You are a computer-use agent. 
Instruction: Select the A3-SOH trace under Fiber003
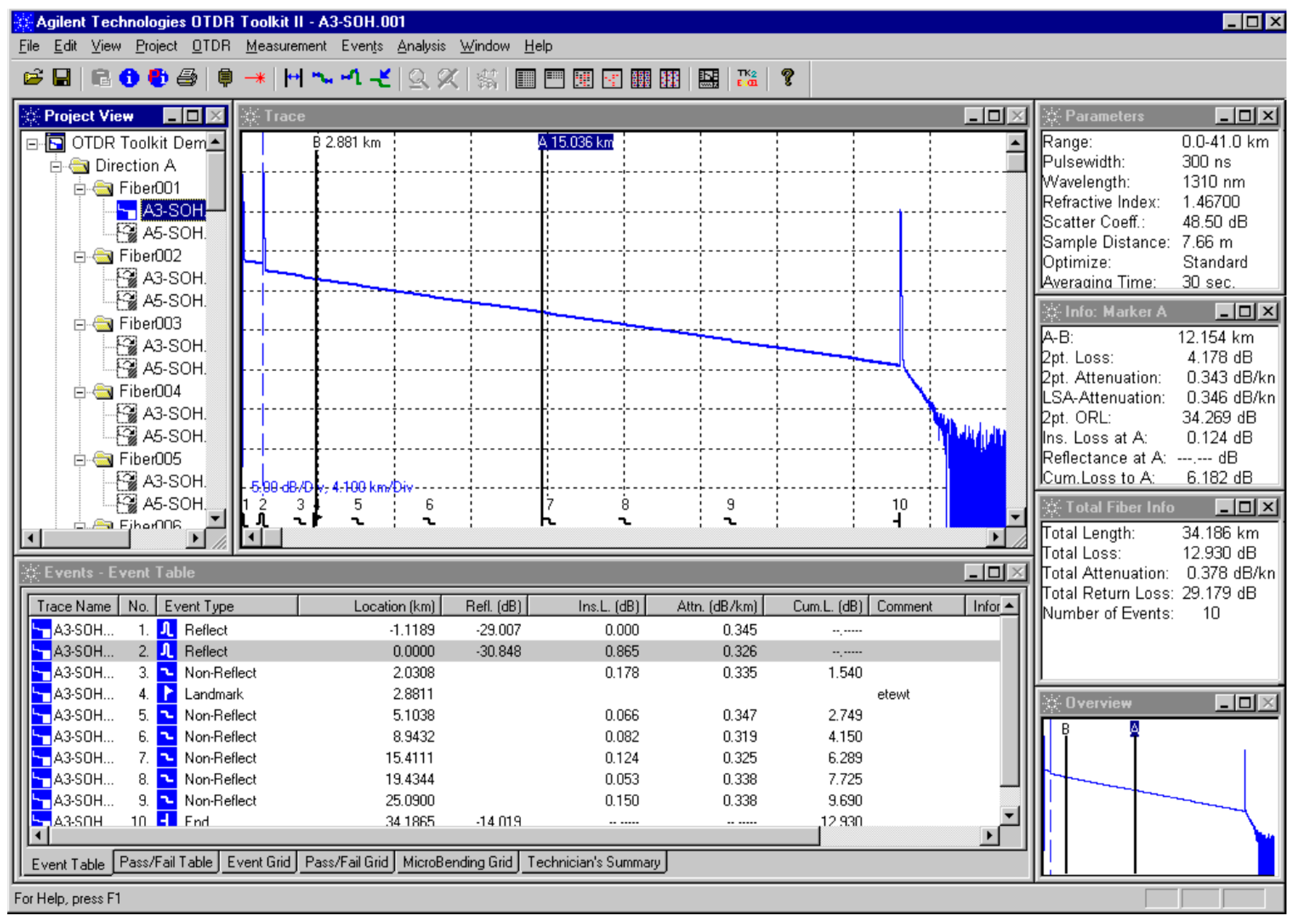coord(173,346)
